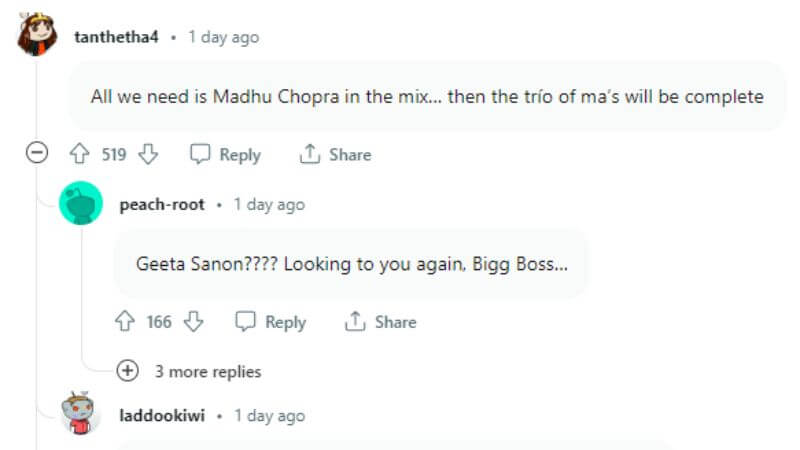Screen dimensions: 800x450
Task: Open peach-root username link
Action: [162, 204]
